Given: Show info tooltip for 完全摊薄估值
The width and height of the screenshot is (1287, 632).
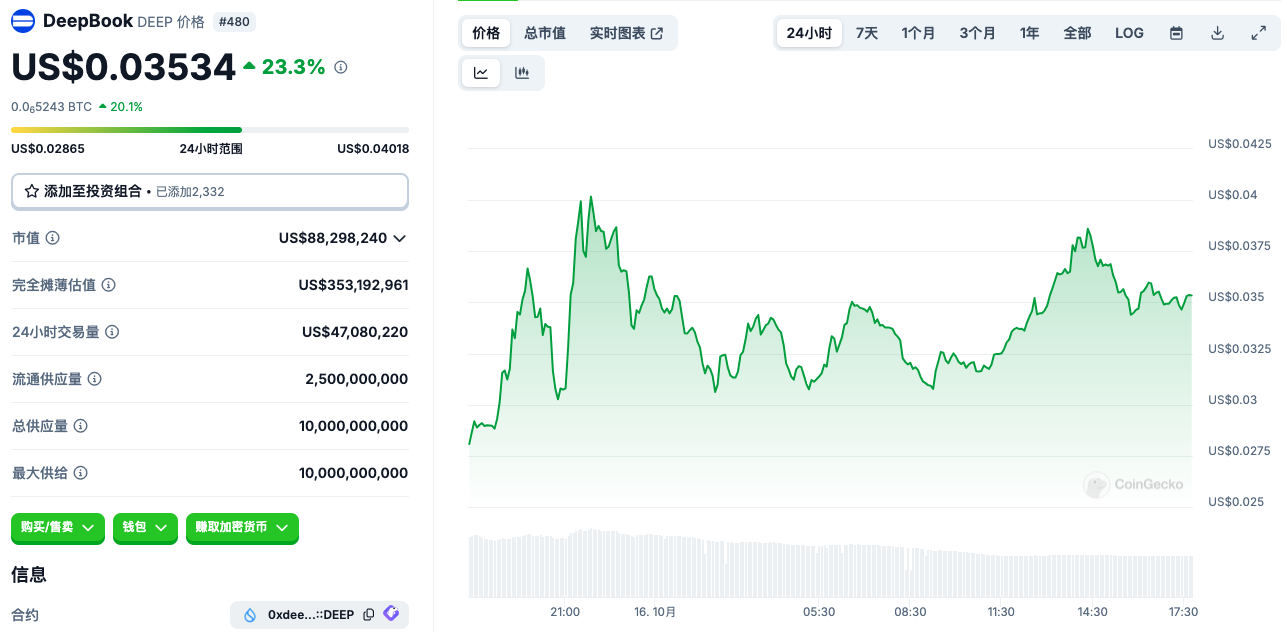Looking at the screenshot, I should (x=108, y=285).
